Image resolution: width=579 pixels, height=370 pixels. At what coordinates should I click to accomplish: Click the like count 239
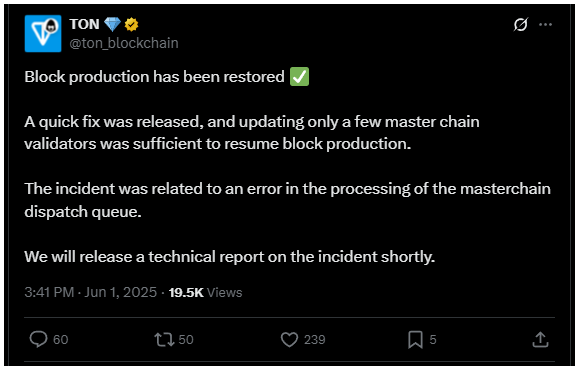pos(315,340)
